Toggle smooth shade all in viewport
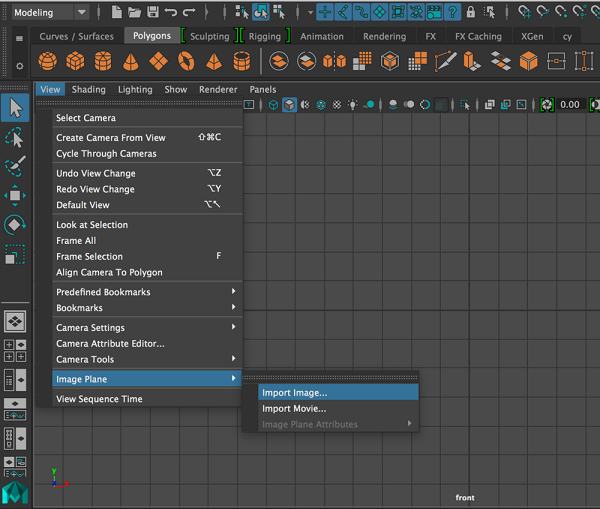This screenshot has height=509, width=600. click(x=289, y=105)
